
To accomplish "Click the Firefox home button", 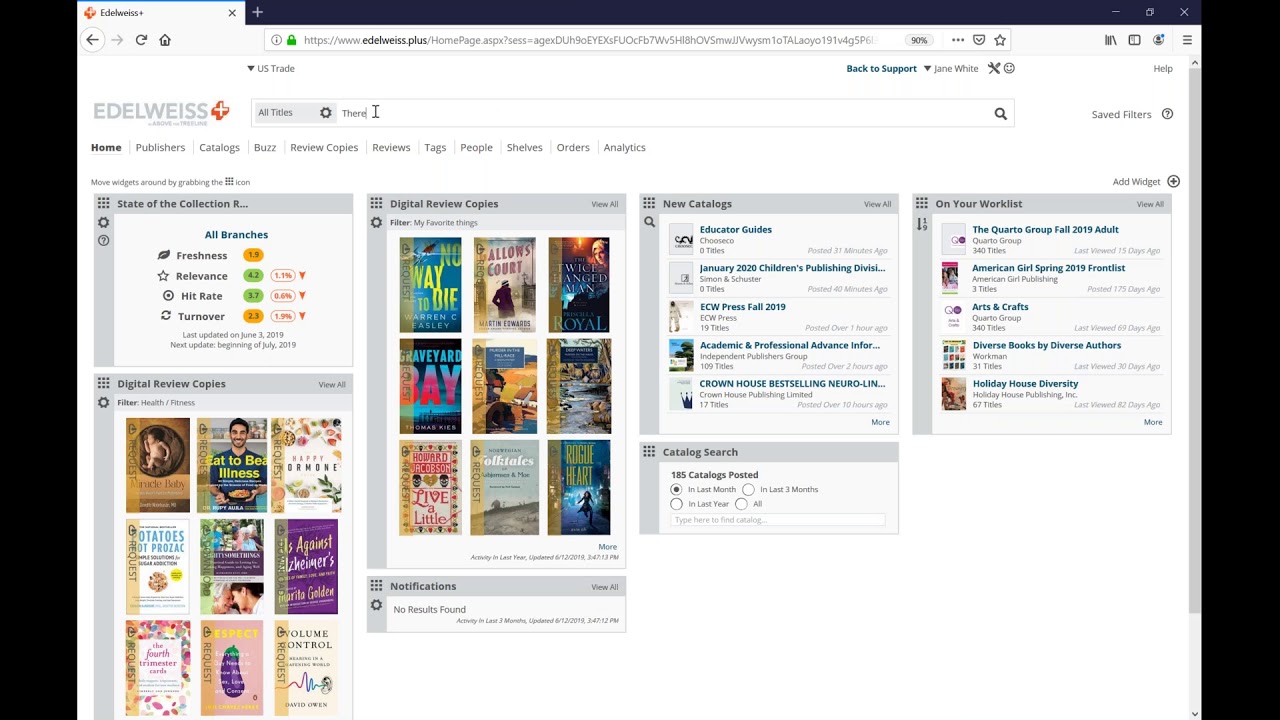I will [x=165, y=40].
